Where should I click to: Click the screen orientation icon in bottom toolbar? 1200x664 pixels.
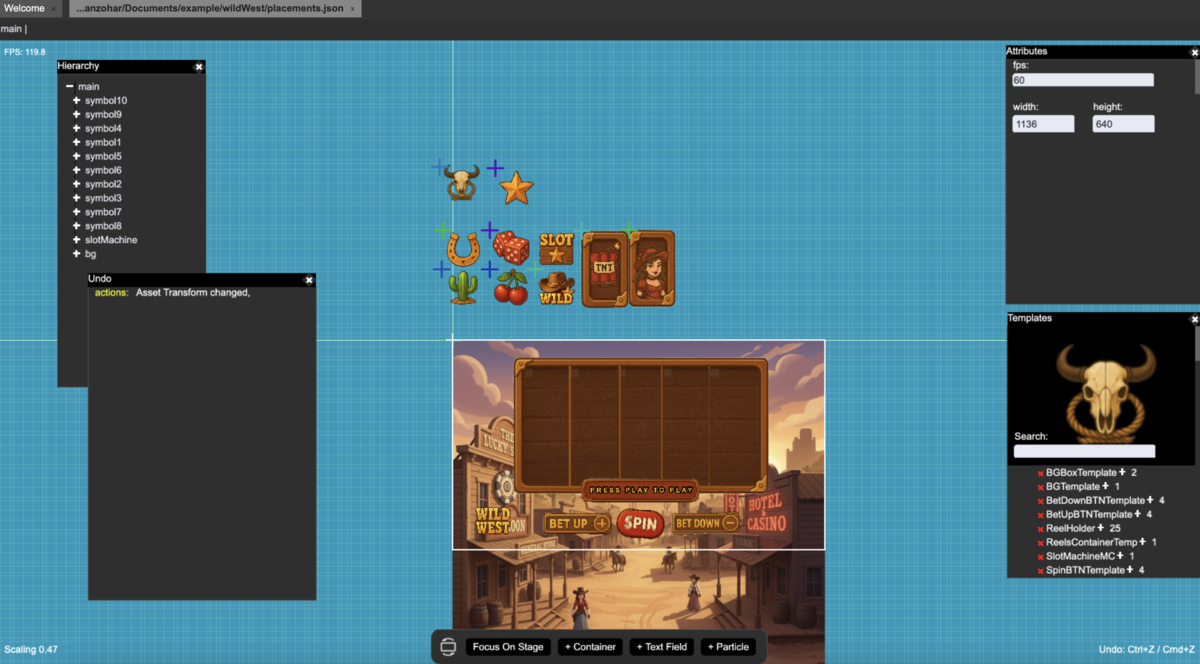point(448,647)
